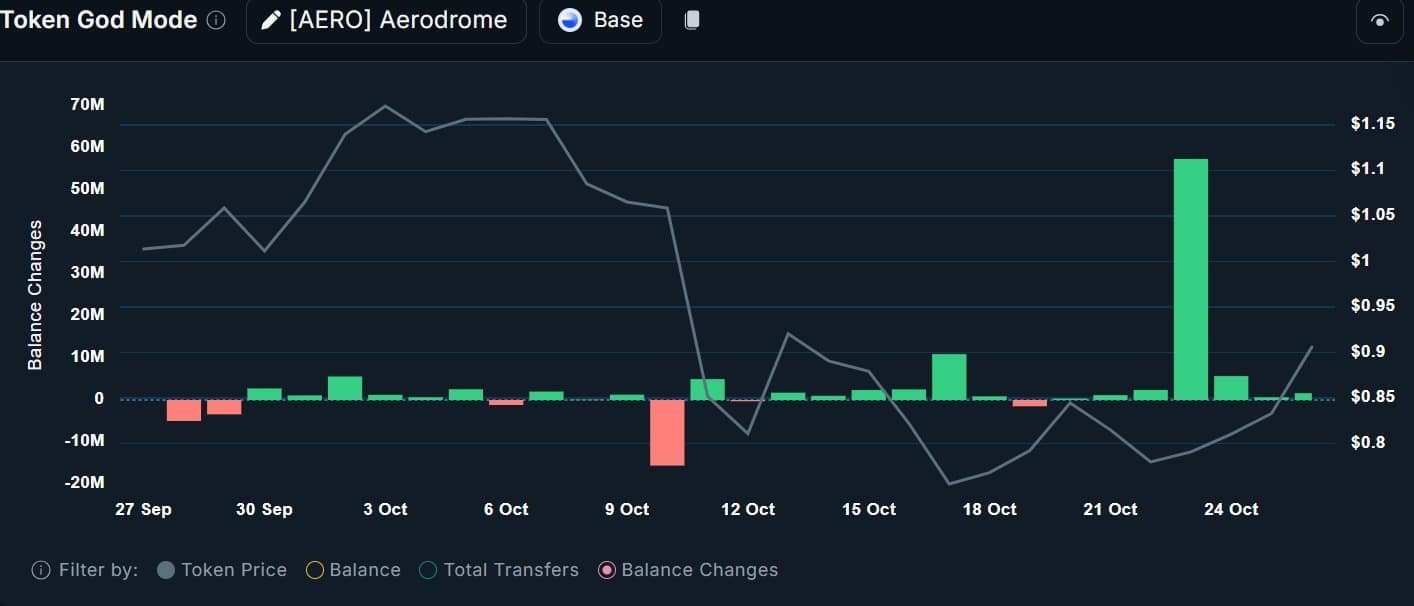This screenshot has width=1414, height=606.
Task: Enable the Total Transfers filter
Action: pyautogui.click(x=499, y=570)
